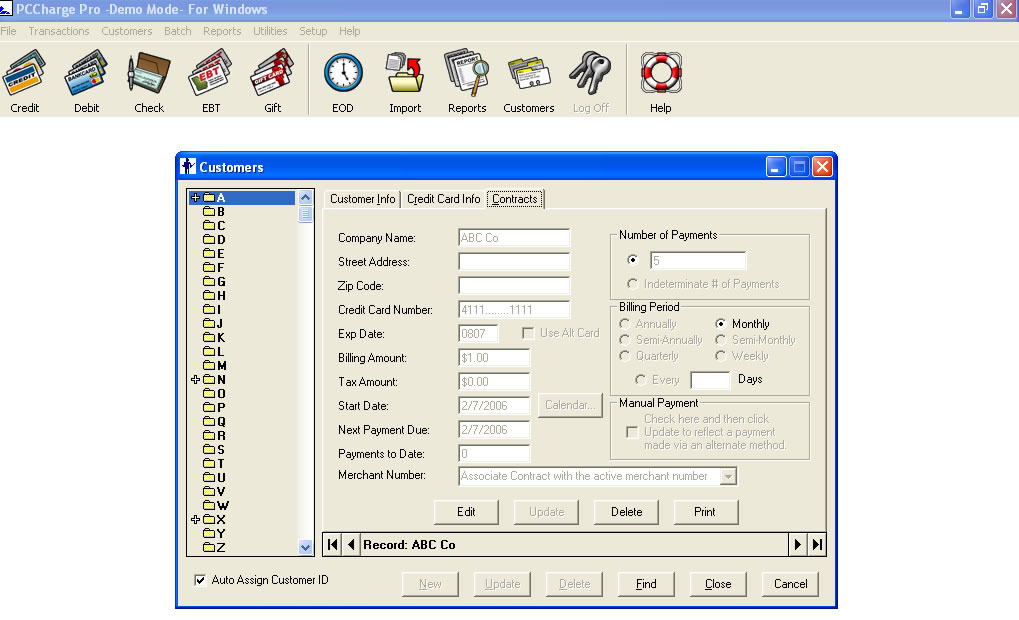Select Semi-Monthly billing period

tap(720, 340)
